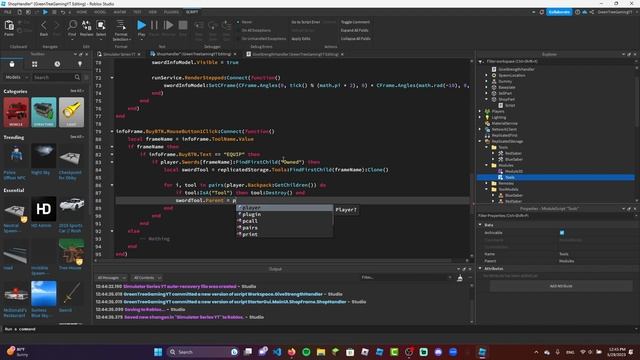Select HD Admin toolbox thumbnail
Screen dimensions: 640x360
[44, 209]
